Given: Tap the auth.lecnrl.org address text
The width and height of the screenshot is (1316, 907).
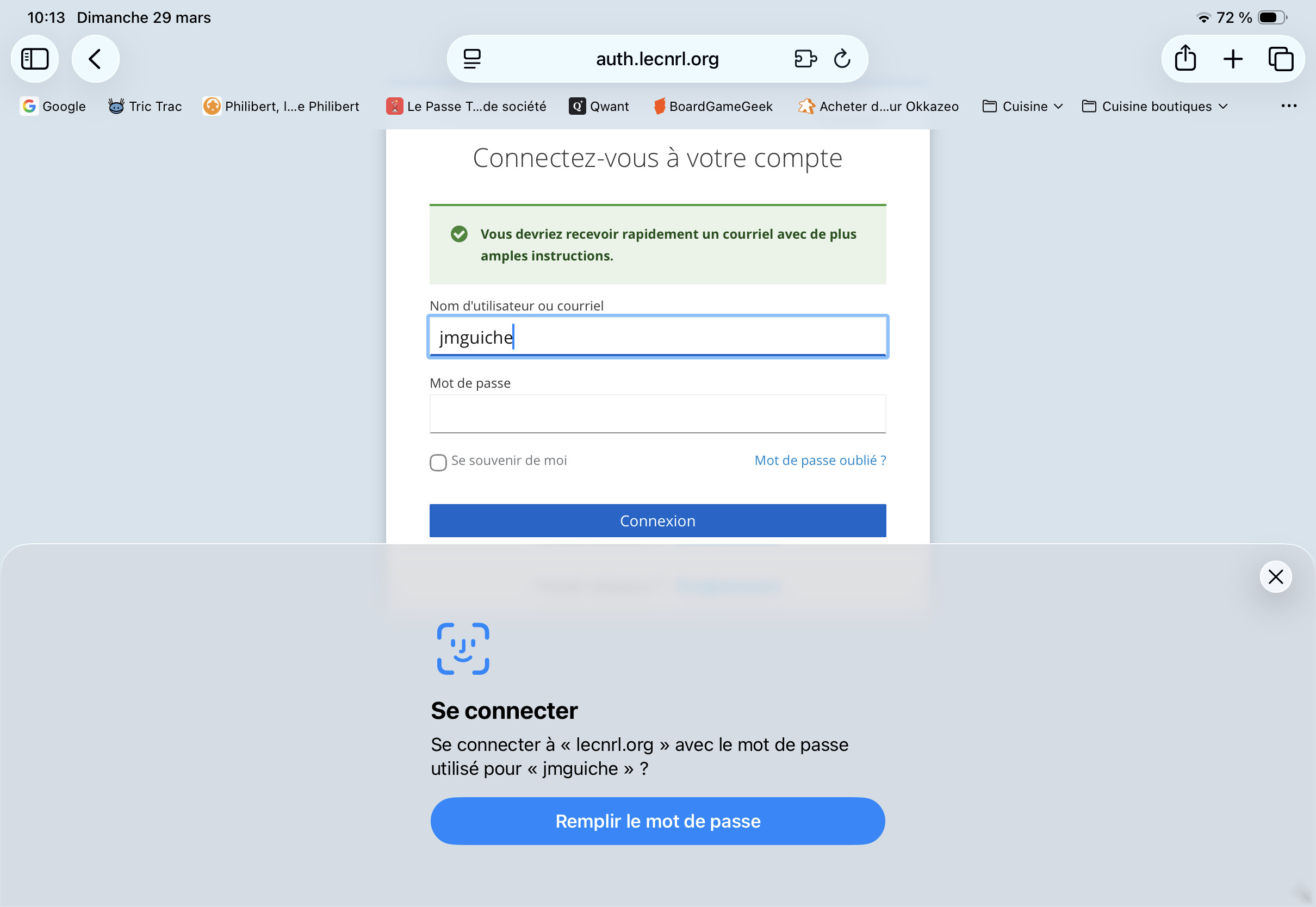Looking at the screenshot, I should (x=657, y=59).
